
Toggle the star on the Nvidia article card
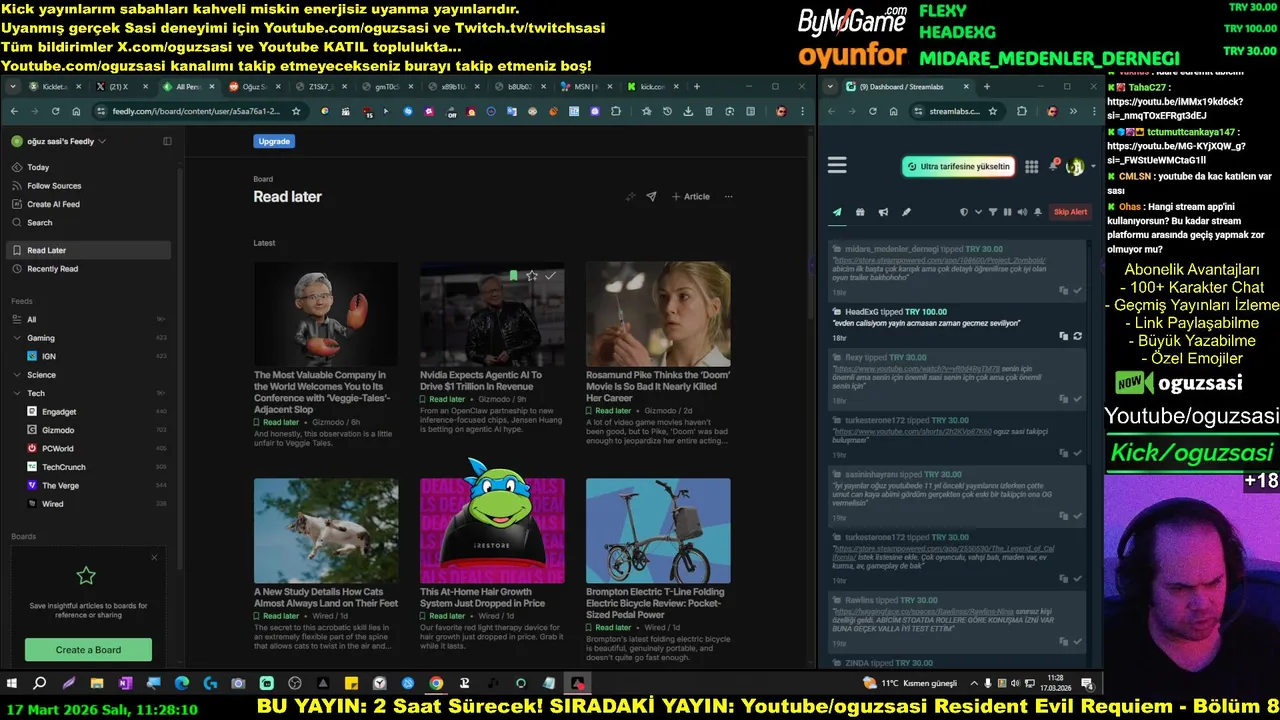click(x=532, y=276)
